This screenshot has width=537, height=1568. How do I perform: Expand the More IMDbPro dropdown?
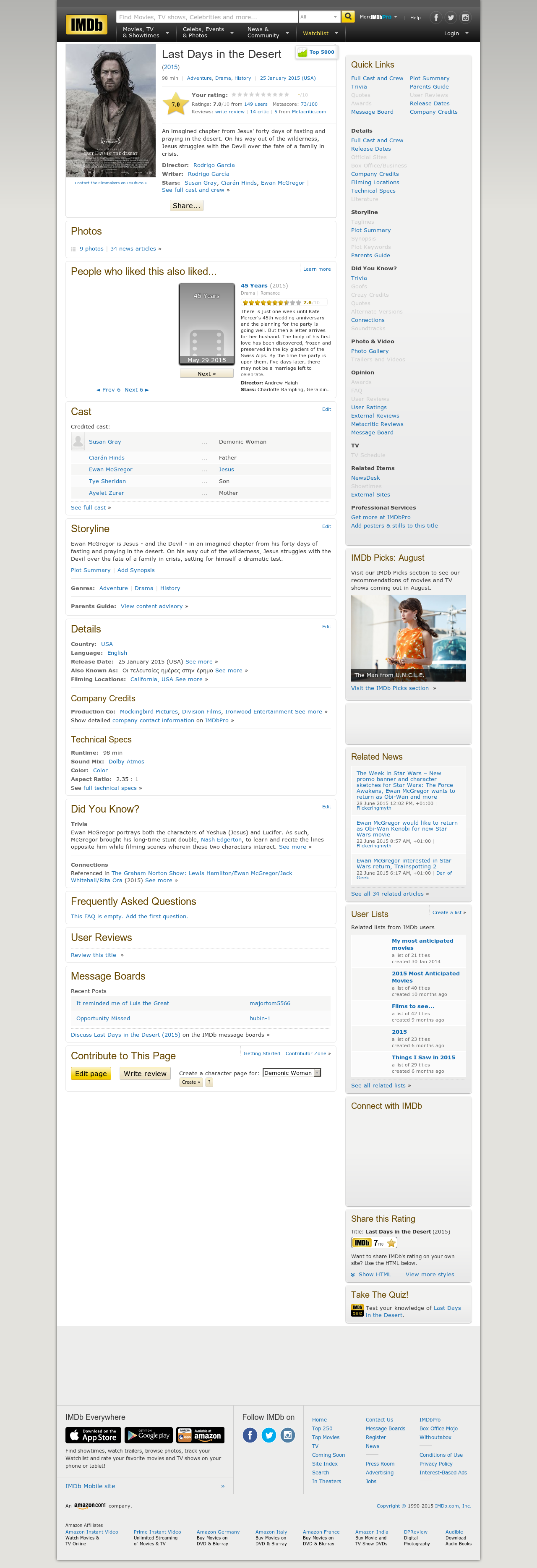click(x=378, y=17)
